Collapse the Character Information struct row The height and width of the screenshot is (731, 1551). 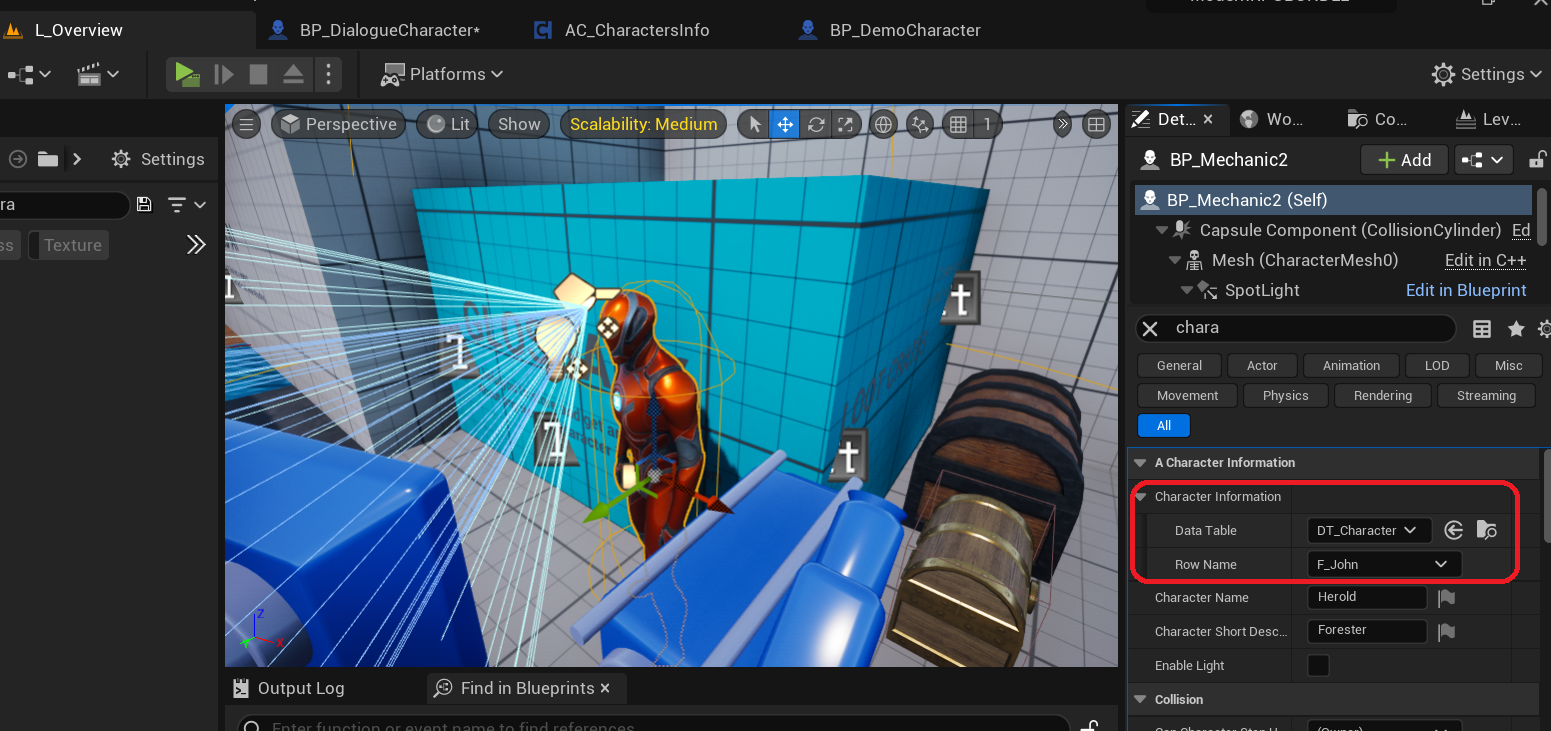(x=1141, y=497)
